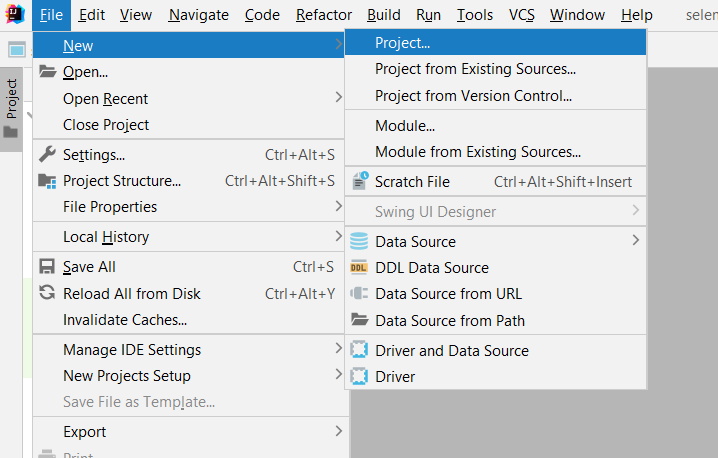Open the Navigate menu
718x458 pixels.
click(x=198, y=15)
